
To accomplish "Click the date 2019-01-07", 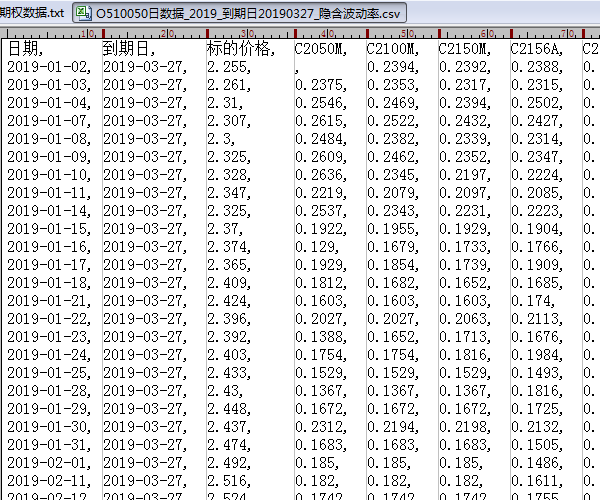I will [x=49, y=121].
